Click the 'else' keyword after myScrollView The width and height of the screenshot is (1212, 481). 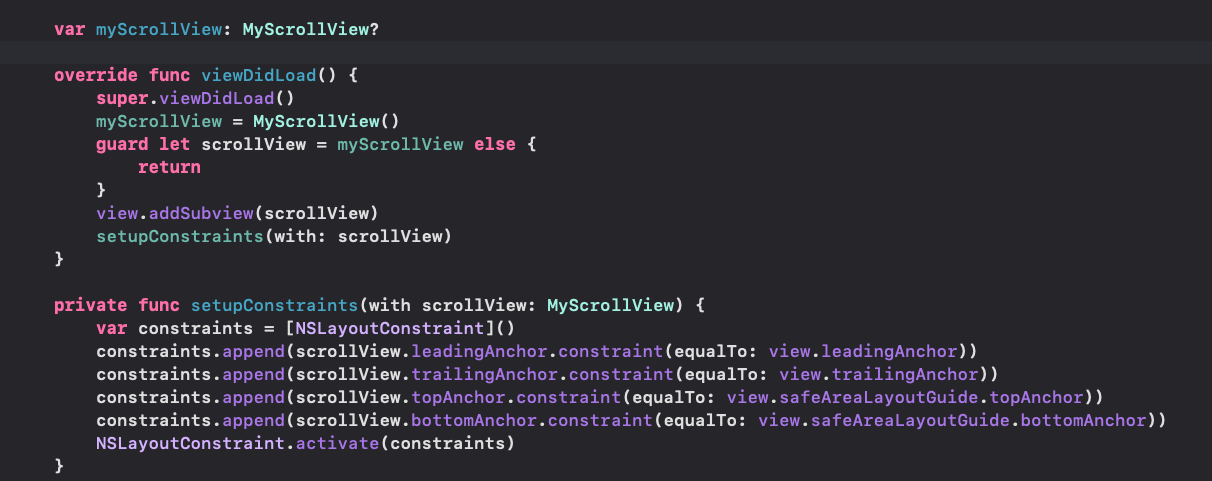pos(494,145)
